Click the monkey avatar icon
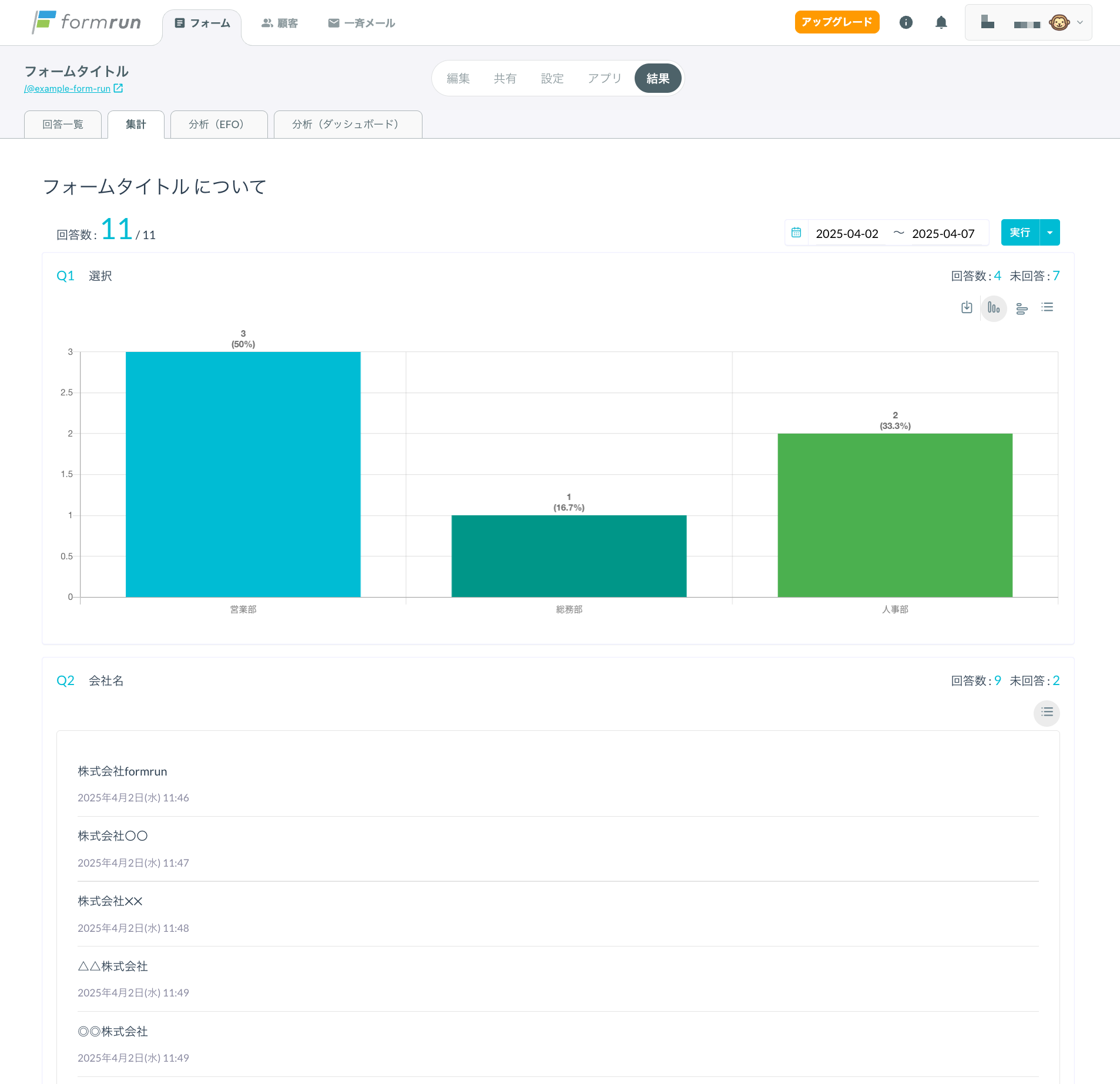1120x1084 pixels. click(1059, 23)
